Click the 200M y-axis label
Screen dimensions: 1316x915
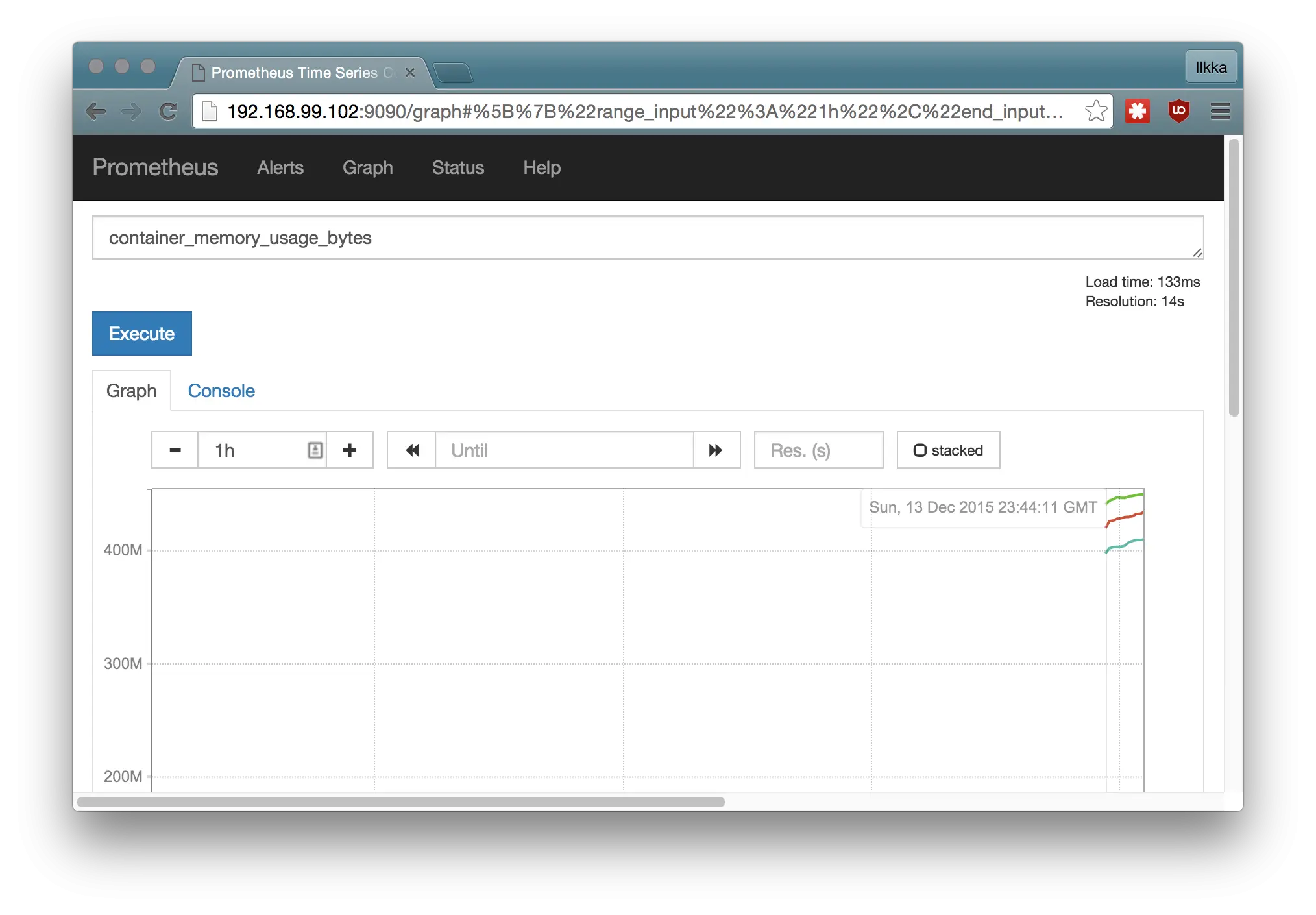click(x=123, y=777)
